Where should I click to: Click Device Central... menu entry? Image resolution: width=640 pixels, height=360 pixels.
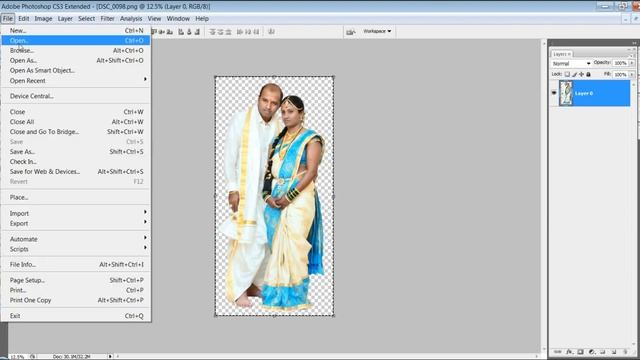tap(76, 96)
